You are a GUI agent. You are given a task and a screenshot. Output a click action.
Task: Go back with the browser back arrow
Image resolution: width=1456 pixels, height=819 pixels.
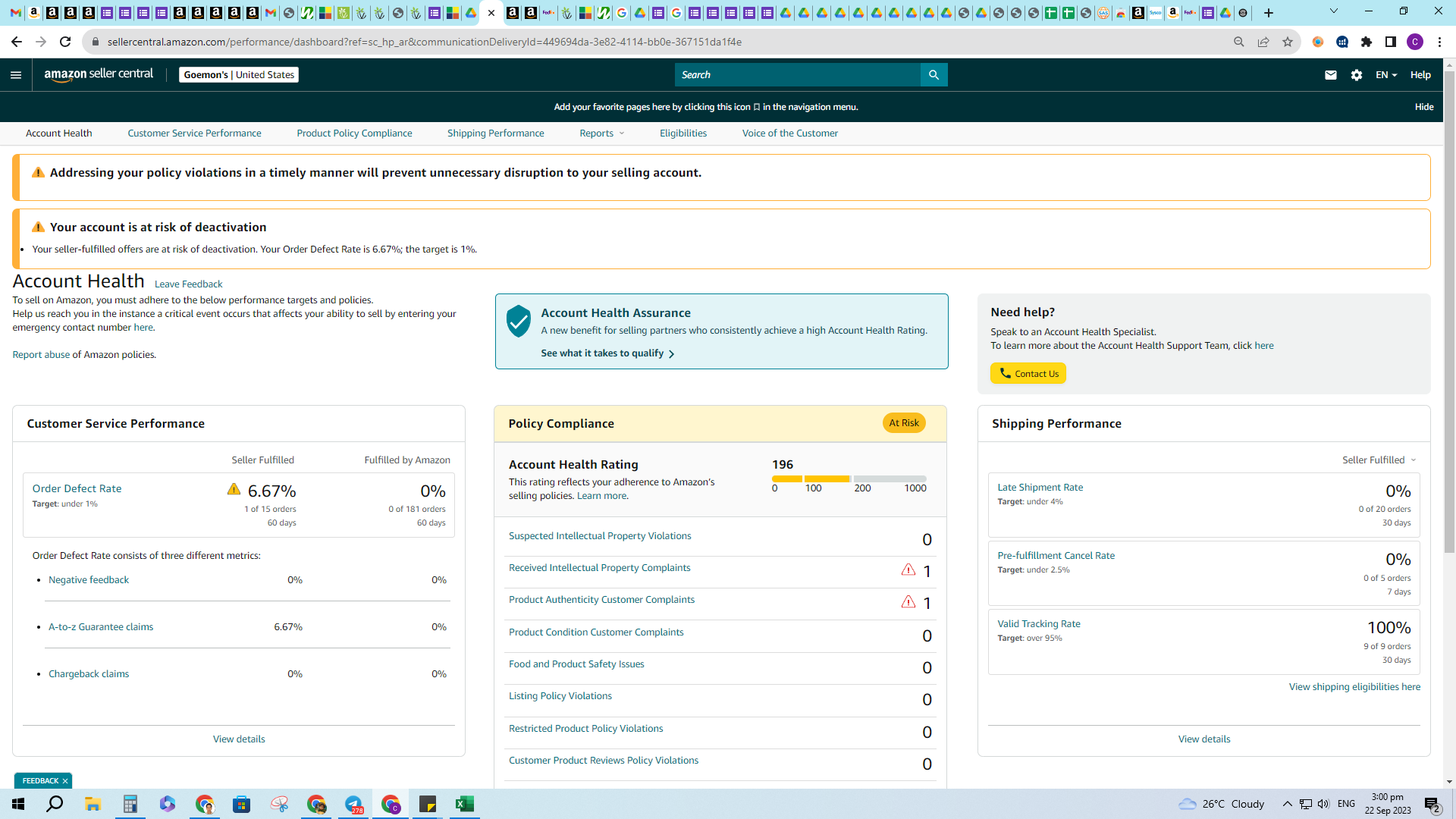click(17, 42)
